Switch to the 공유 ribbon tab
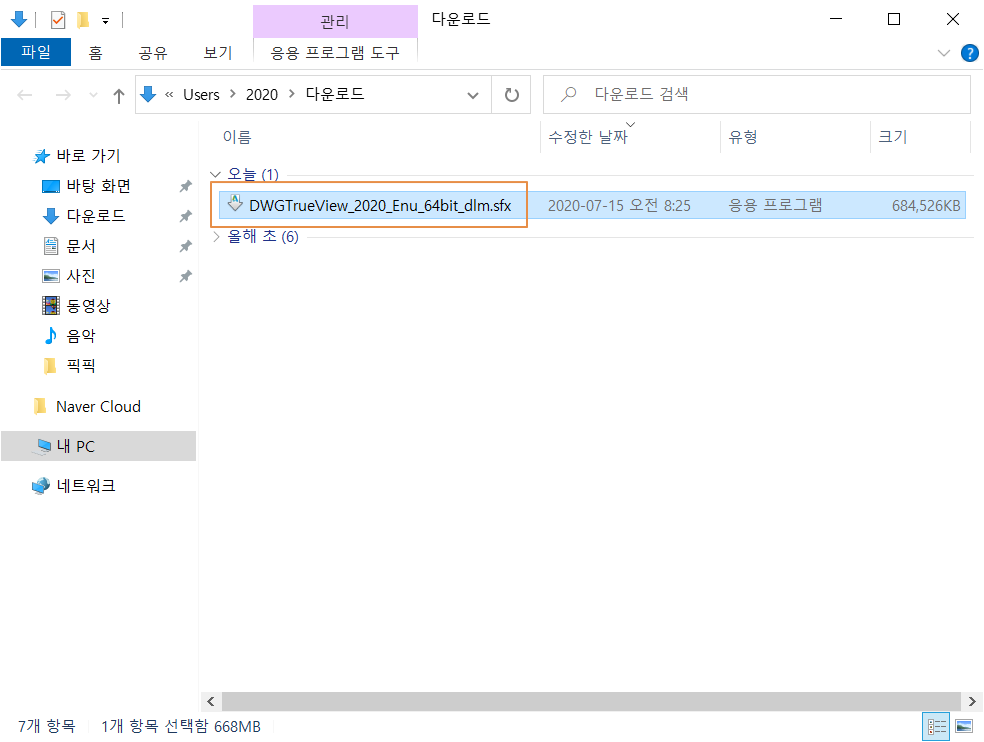Viewport: 984px width, 742px height. tap(153, 53)
